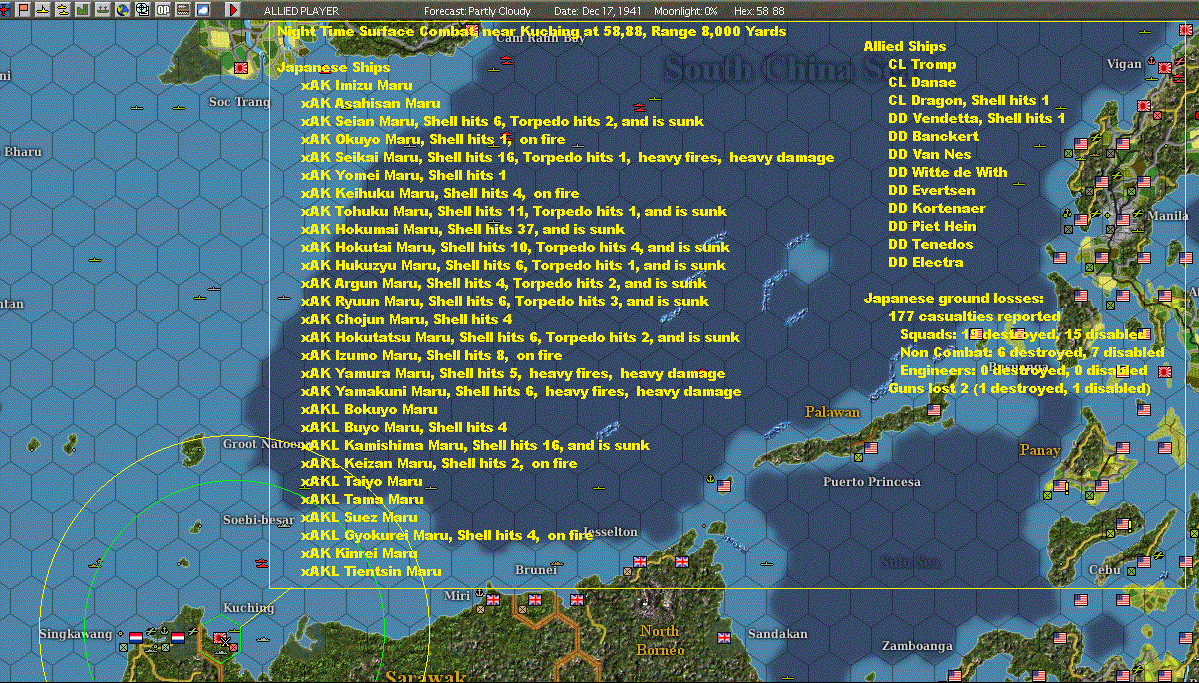Select the Japanese flag marker at Kuching
The height and width of the screenshot is (683, 1199).
pos(220,637)
